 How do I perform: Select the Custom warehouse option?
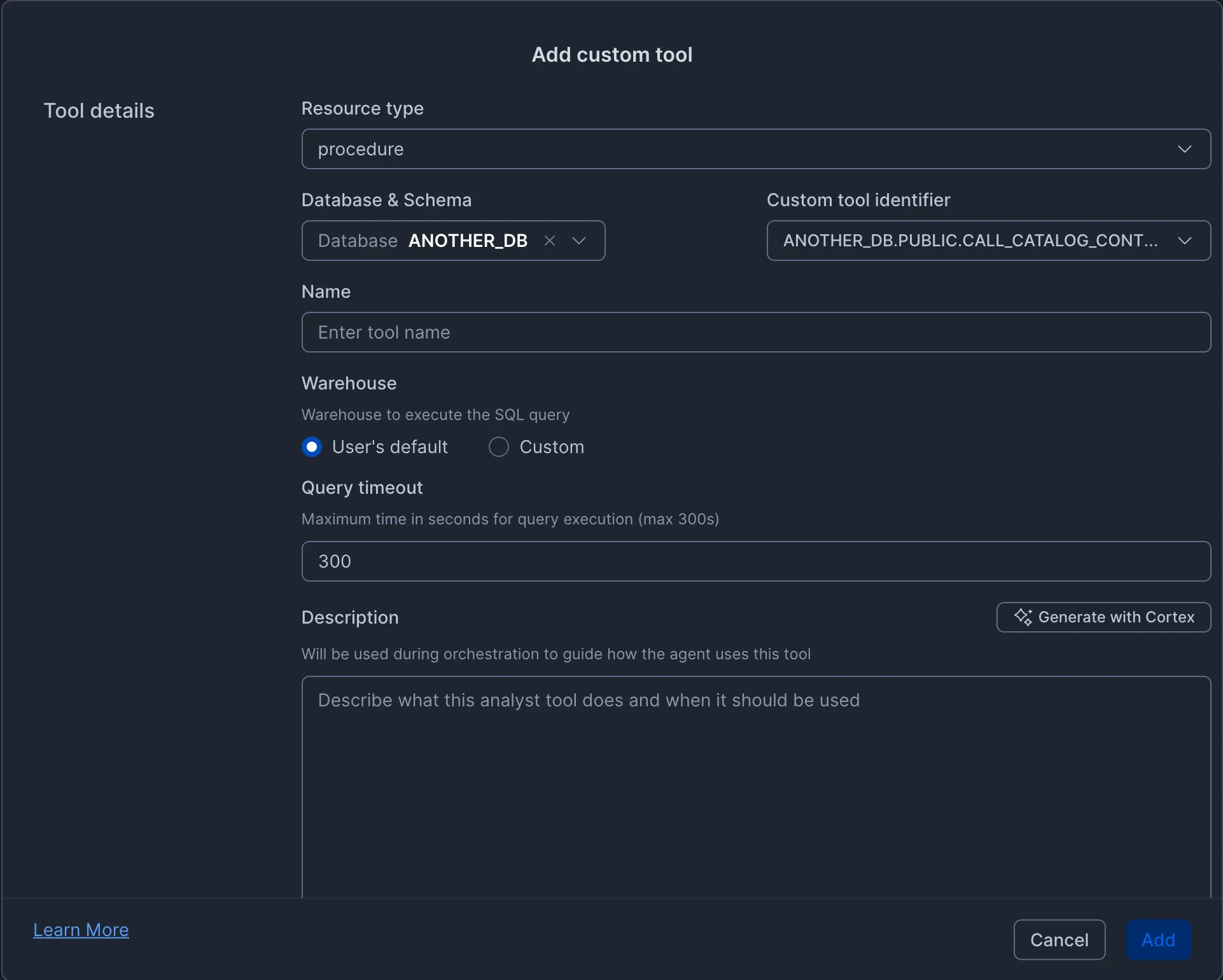pyautogui.click(x=498, y=447)
